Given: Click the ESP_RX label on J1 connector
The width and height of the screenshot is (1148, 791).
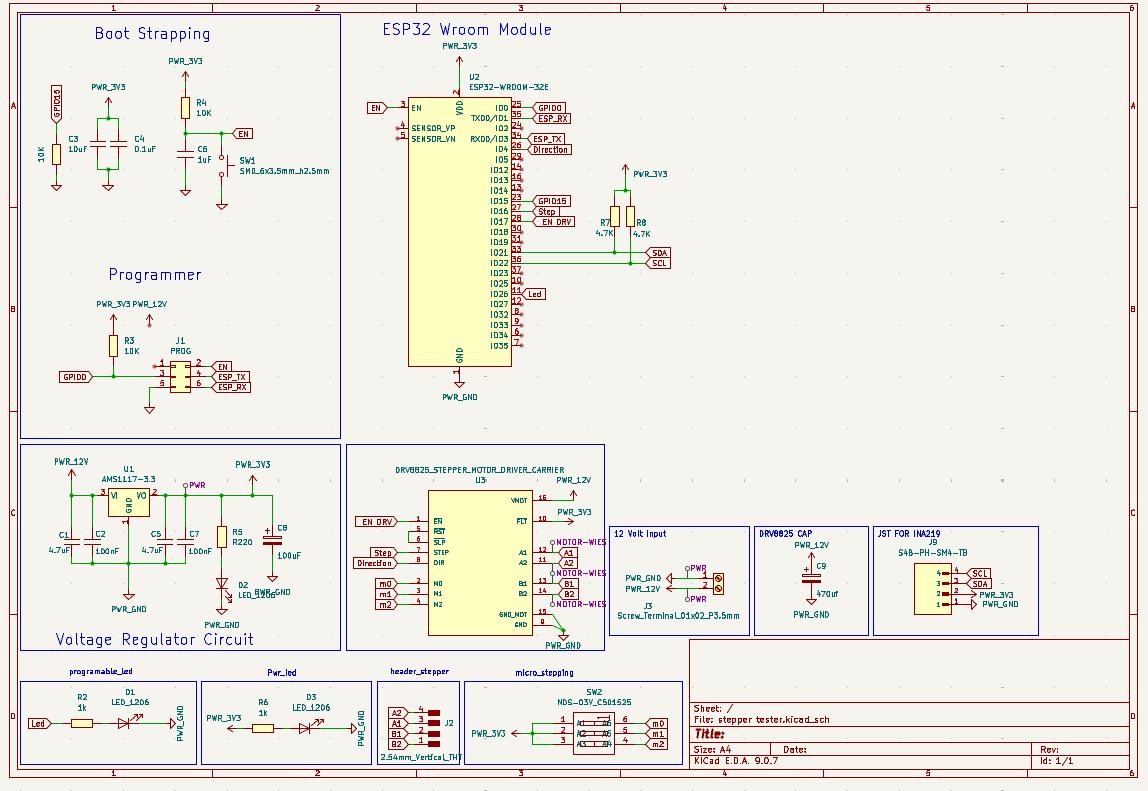Looking at the screenshot, I should (x=231, y=387).
